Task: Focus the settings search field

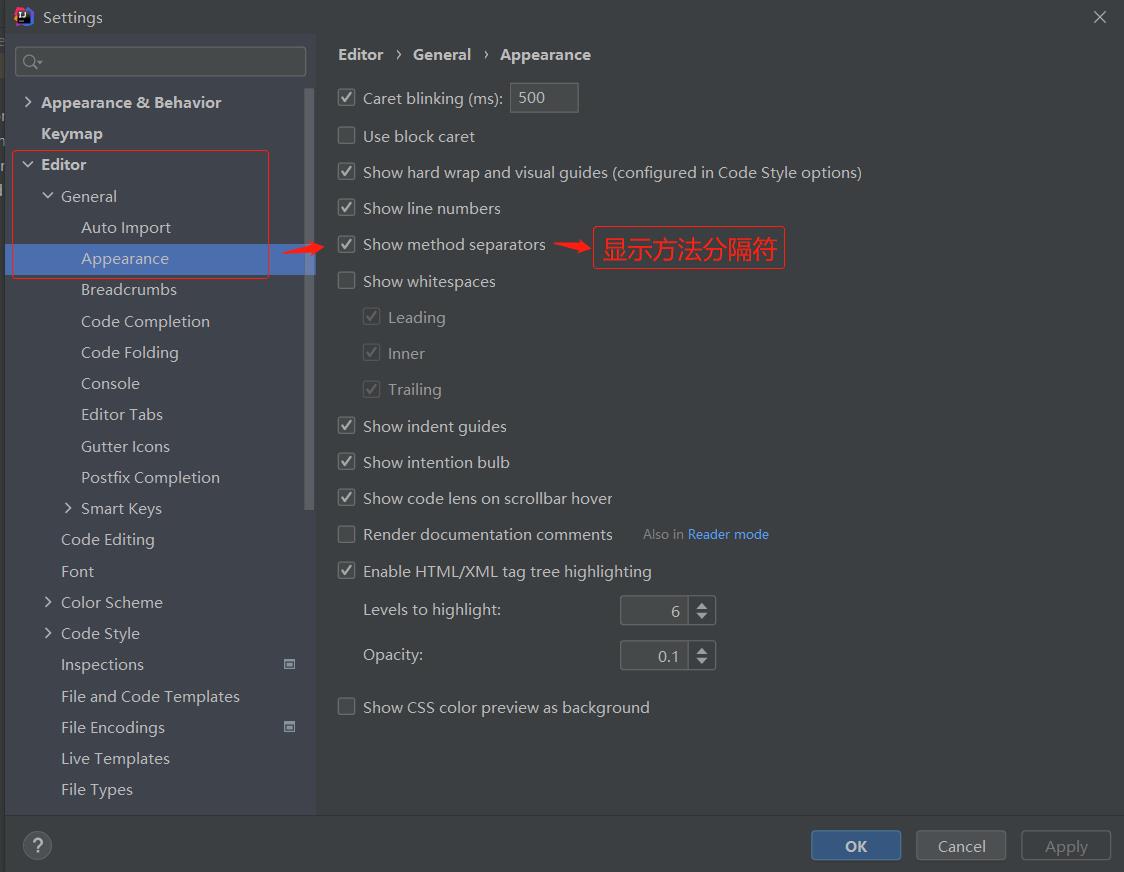Action: (161, 62)
